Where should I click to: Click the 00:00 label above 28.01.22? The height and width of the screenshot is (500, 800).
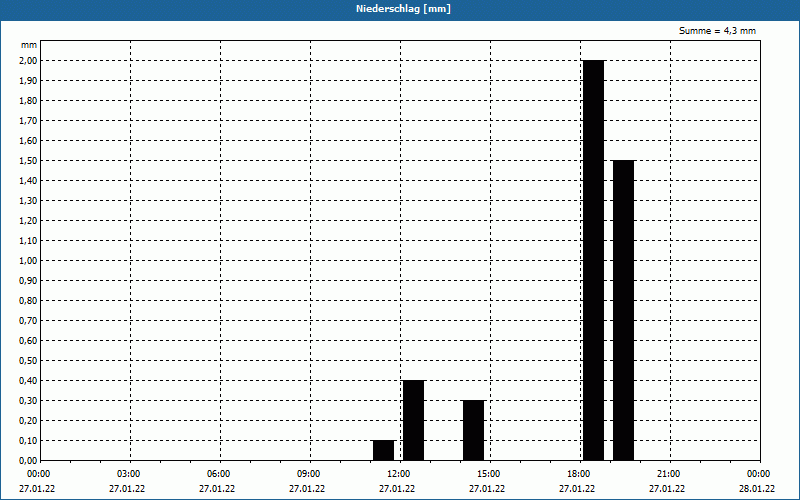click(x=759, y=474)
